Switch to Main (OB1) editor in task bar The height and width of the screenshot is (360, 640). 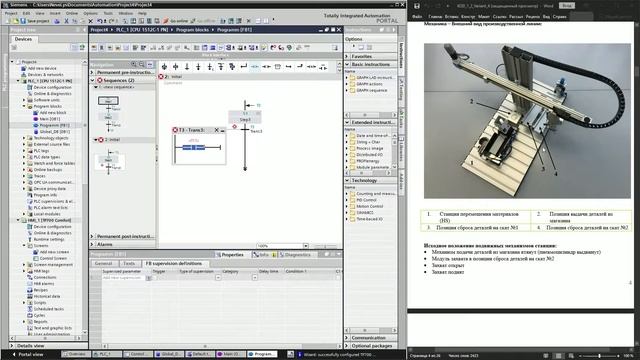[x=231, y=354]
